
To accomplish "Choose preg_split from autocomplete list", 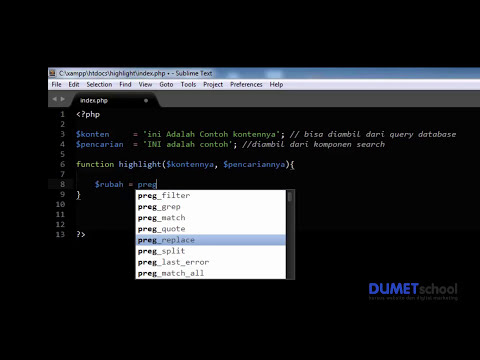I will coord(211,251).
